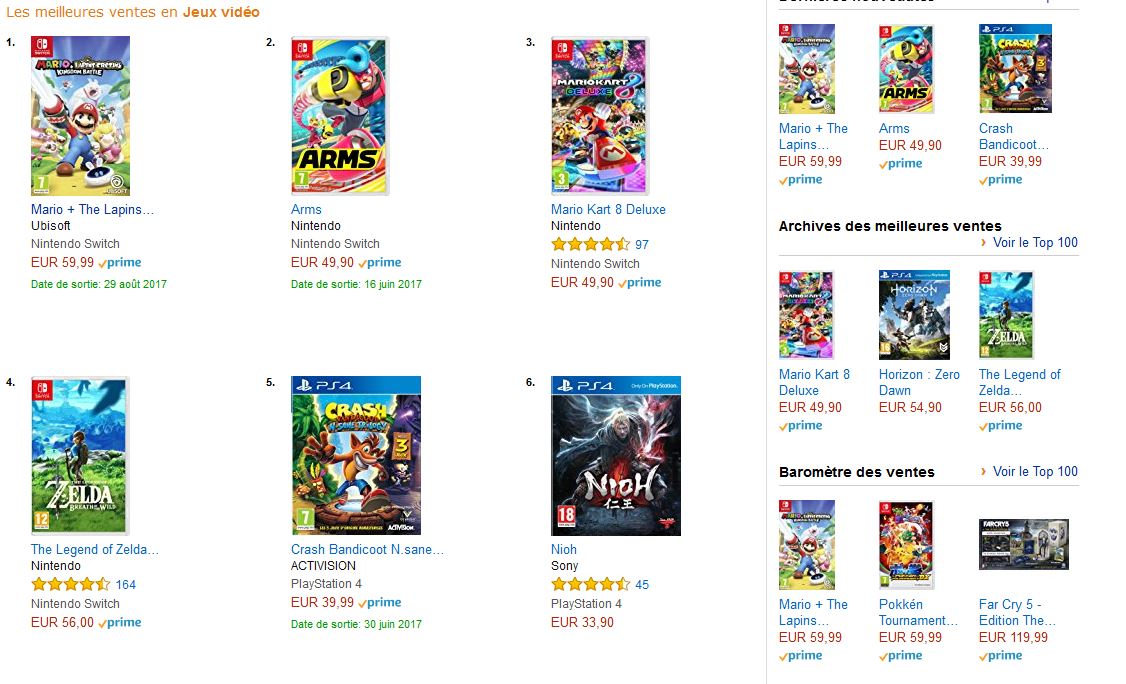Click the Jeux vidéo category link
1126x684 pixels.
(x=221, y=12)
